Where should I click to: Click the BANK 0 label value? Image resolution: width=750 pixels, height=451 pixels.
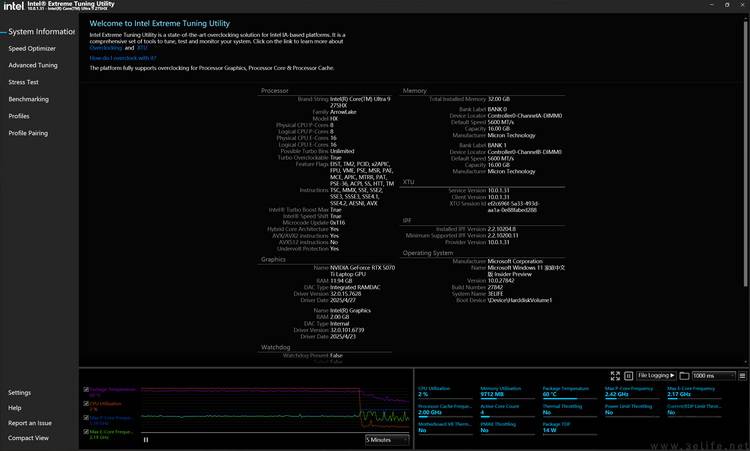[x=497, y=109]
